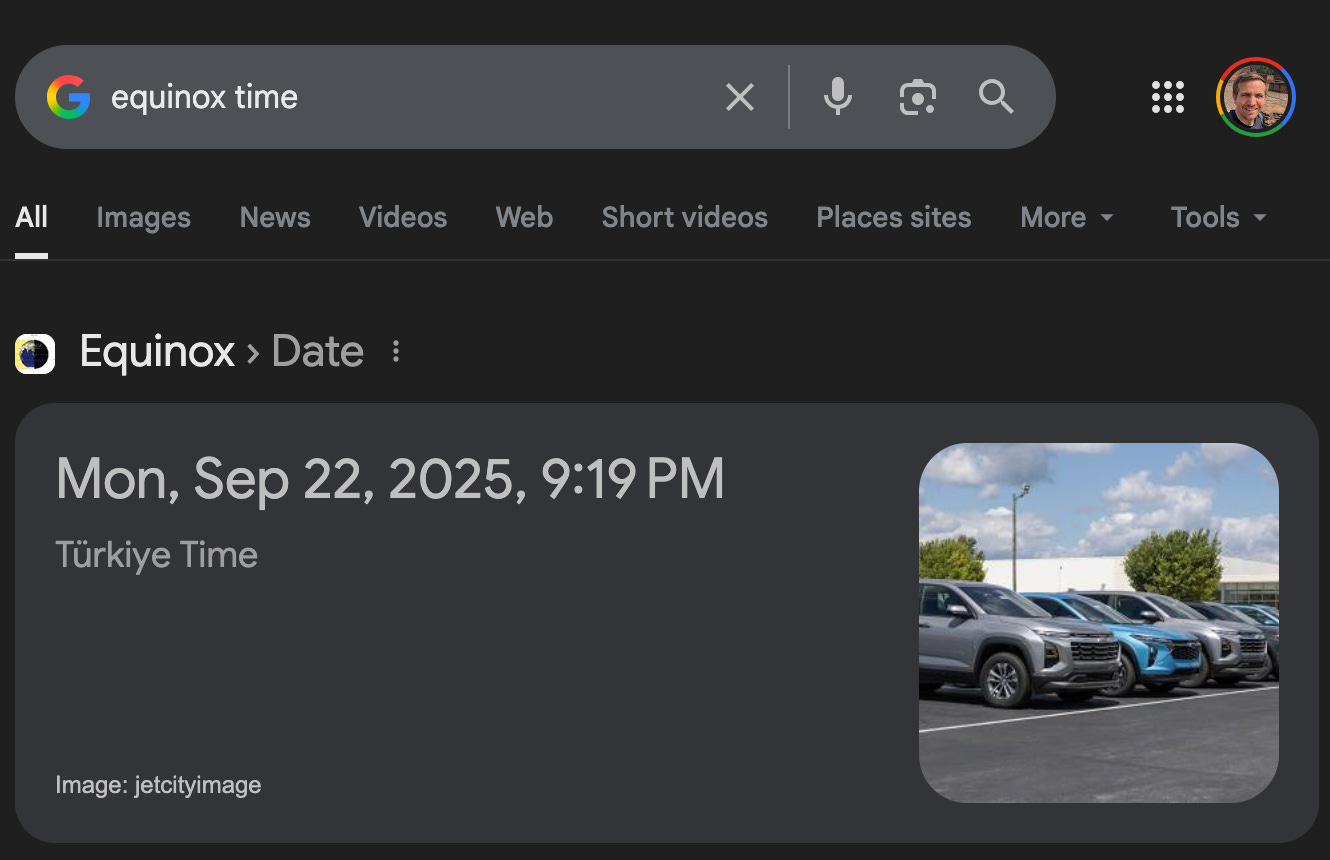Click the date 'Mon, Sep 22, 2025, 9:19 PM'
The width and height of the screenshot is (1330, 860).
pos(390,479)
